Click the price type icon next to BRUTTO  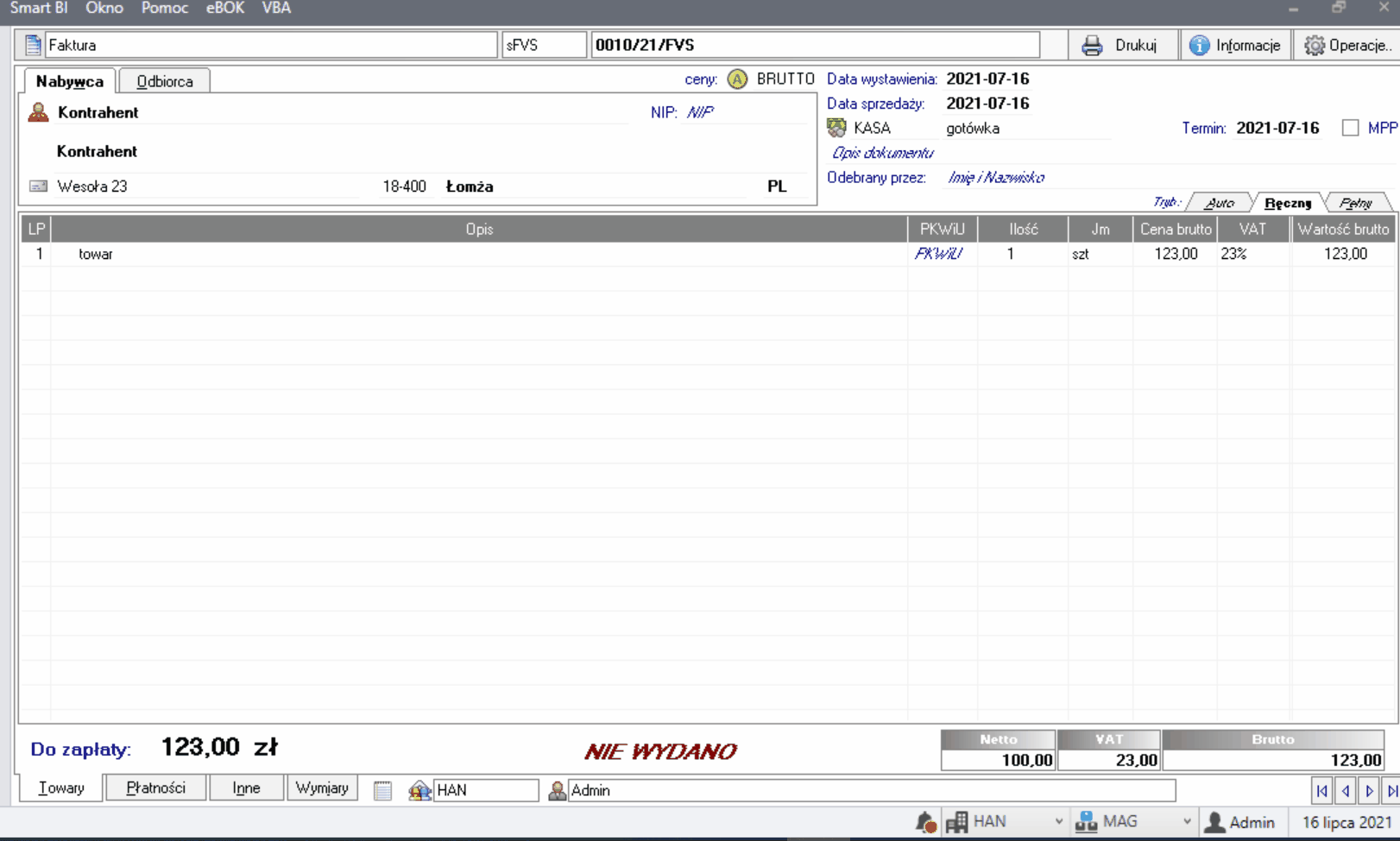tap(737, 79)
